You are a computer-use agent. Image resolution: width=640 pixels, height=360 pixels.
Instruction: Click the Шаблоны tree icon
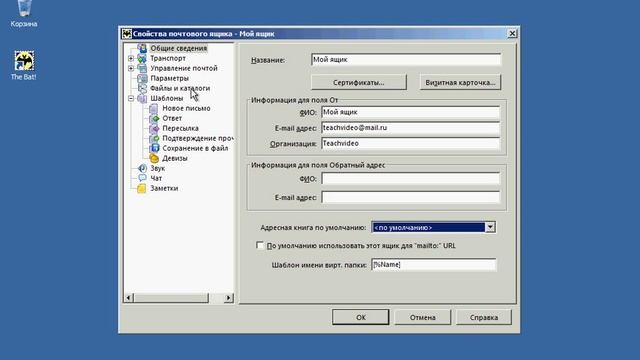point(142,98)
